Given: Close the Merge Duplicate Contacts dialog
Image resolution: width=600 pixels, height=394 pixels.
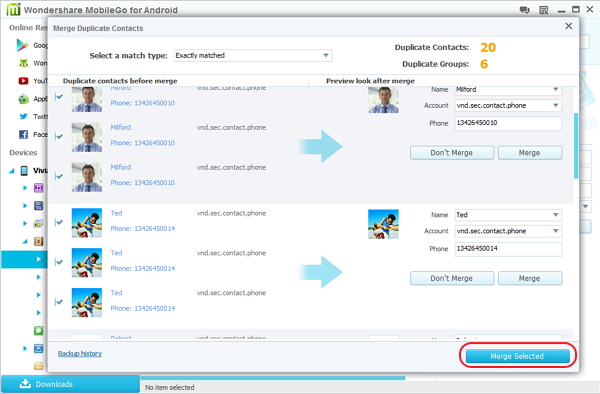Looking at the screenshot, I should 569,26.
